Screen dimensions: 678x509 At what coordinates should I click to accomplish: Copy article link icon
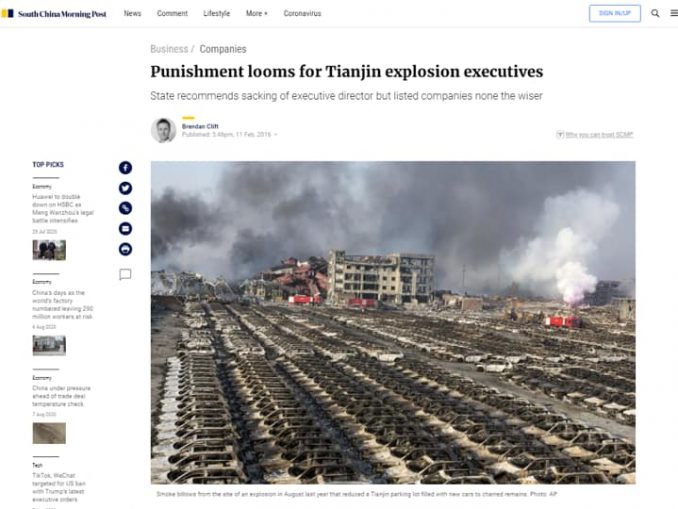point(125,208)
